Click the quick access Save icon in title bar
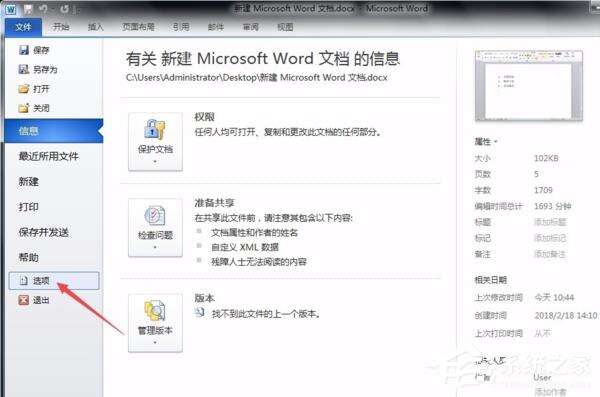This screenshot has width=600, height=397. tap(28, 9)
